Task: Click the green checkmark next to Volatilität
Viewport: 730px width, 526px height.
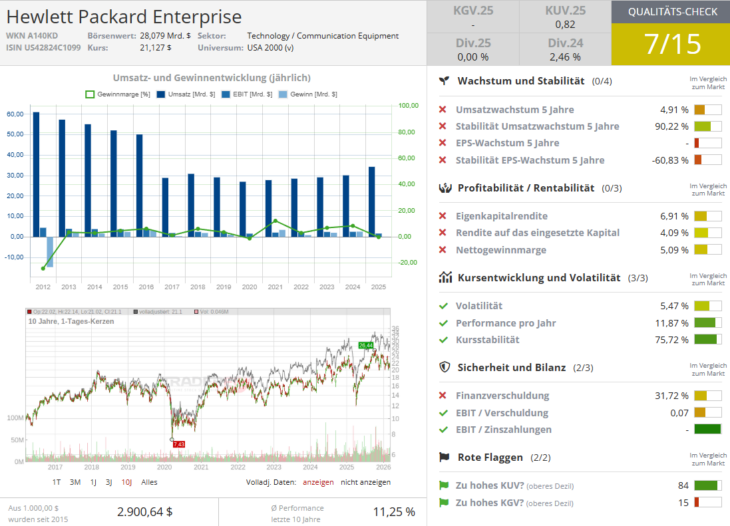Action: point(443,306)
